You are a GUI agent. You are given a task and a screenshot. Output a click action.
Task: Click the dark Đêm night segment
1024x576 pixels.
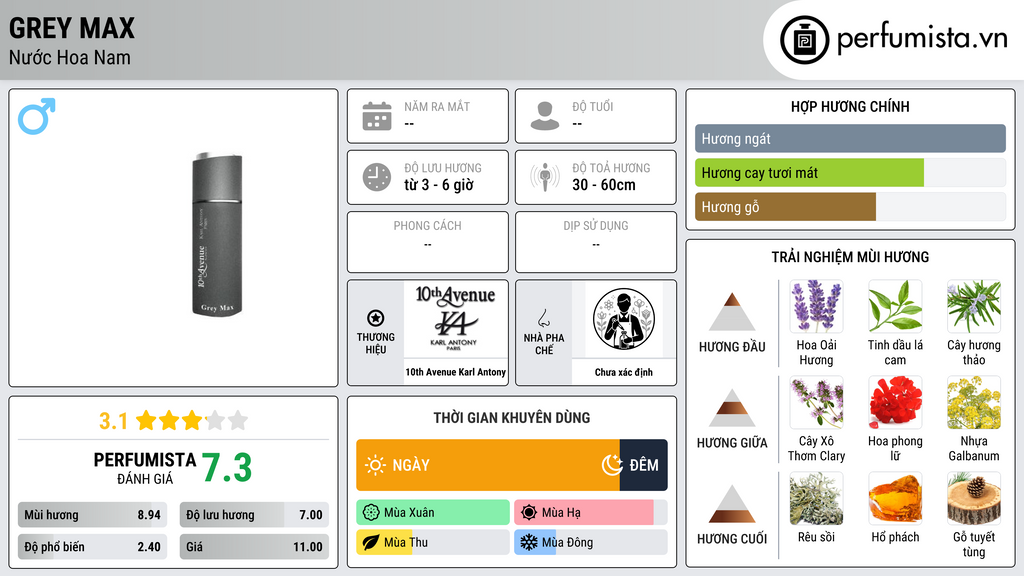click(x=643, y=465)
